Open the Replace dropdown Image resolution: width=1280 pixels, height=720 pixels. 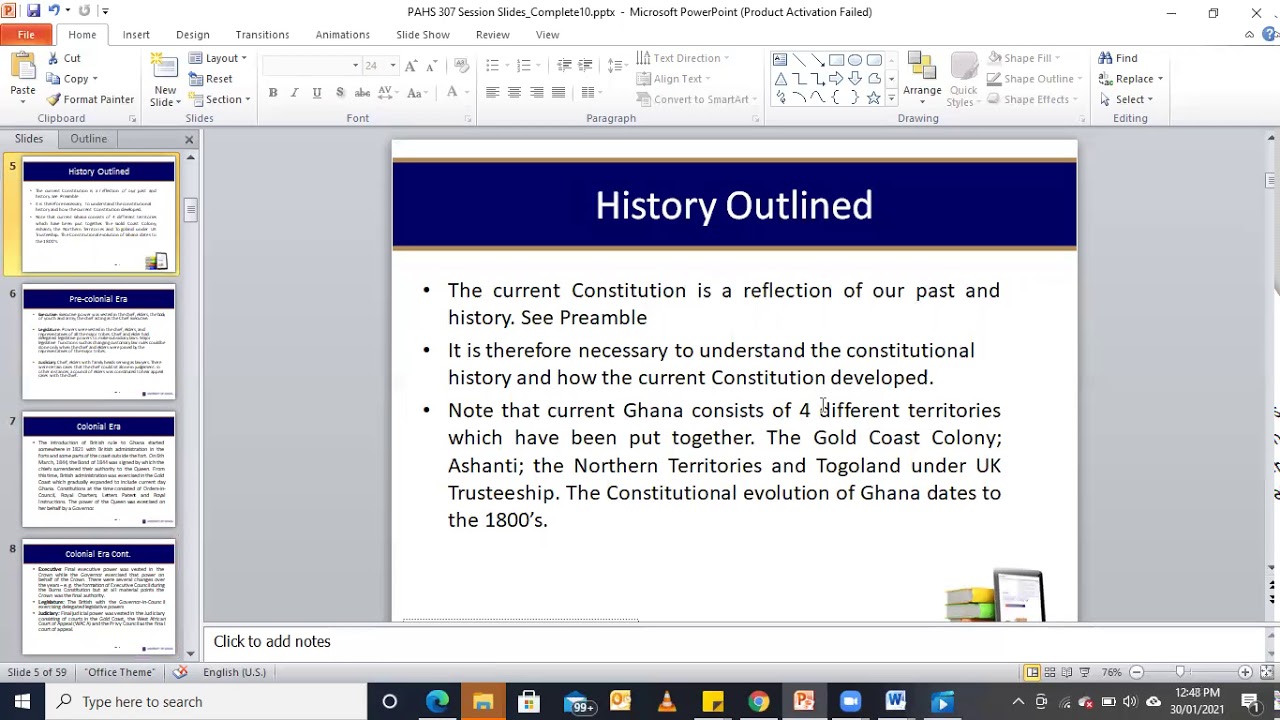pos(1131,79)
